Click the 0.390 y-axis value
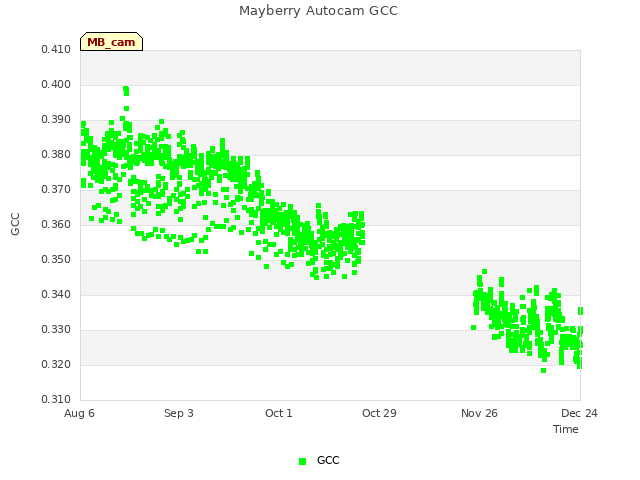Image resolution: width=640 pixels, height=480 pixels. click(x=56, y=120)
